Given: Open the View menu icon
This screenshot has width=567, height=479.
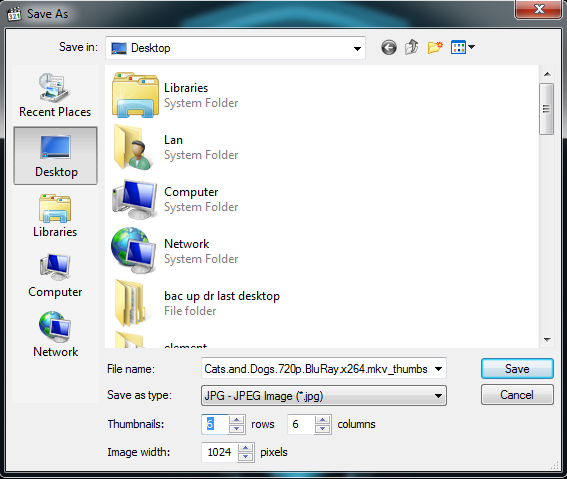Looking at the screenshot, I should click(x=462, y=47).
